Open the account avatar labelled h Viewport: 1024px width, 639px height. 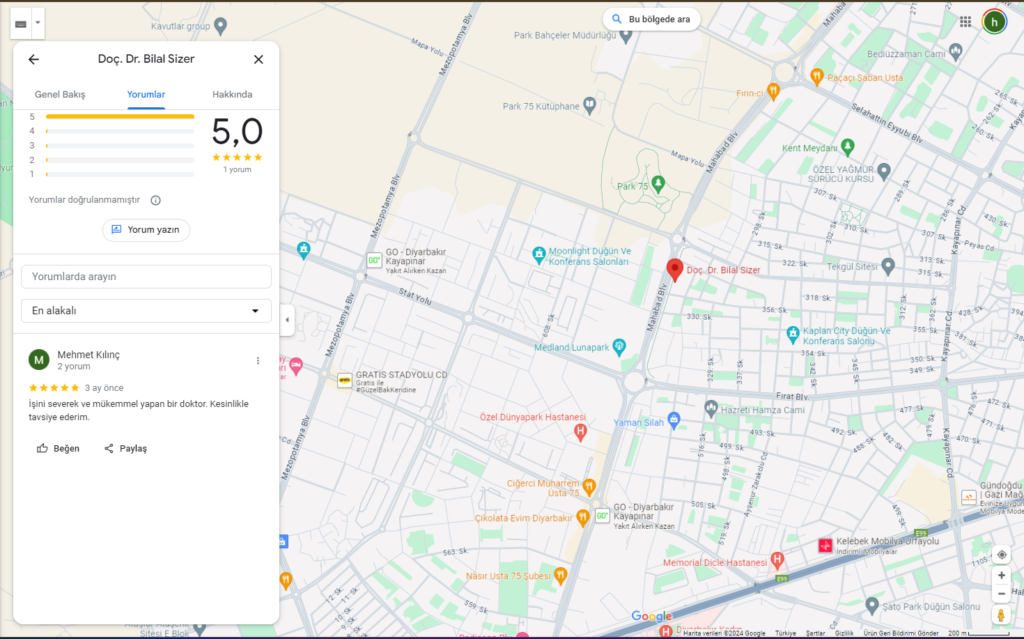pyautogui.click(x=994, y=22)
